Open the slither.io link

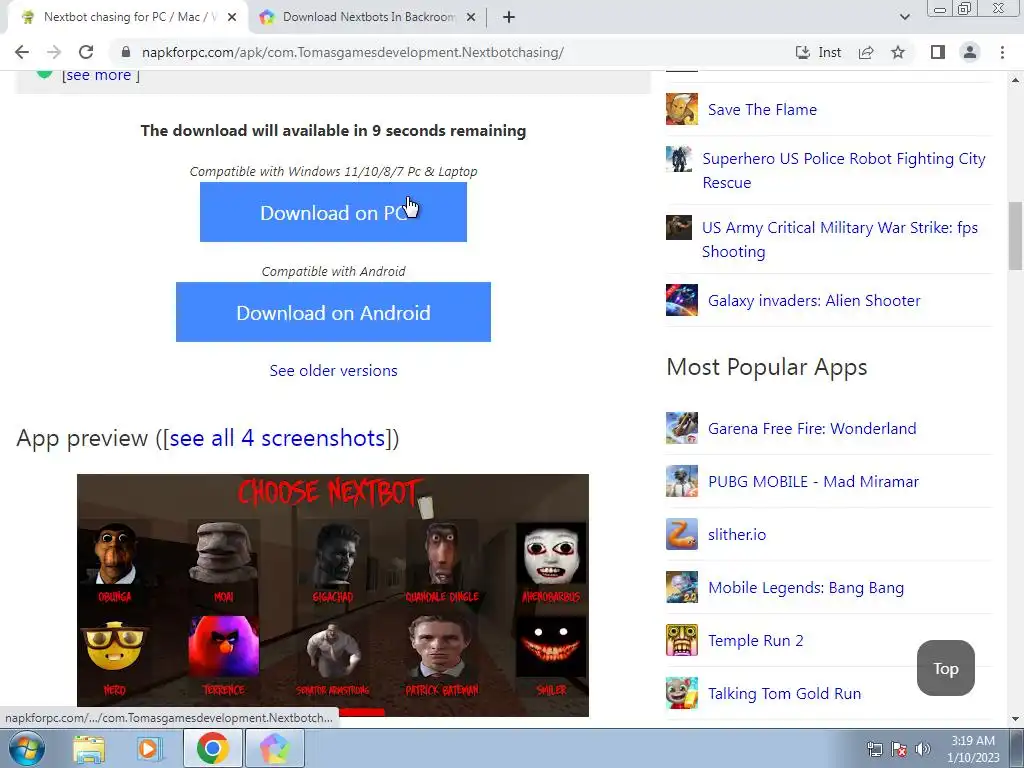click(737, 534)
